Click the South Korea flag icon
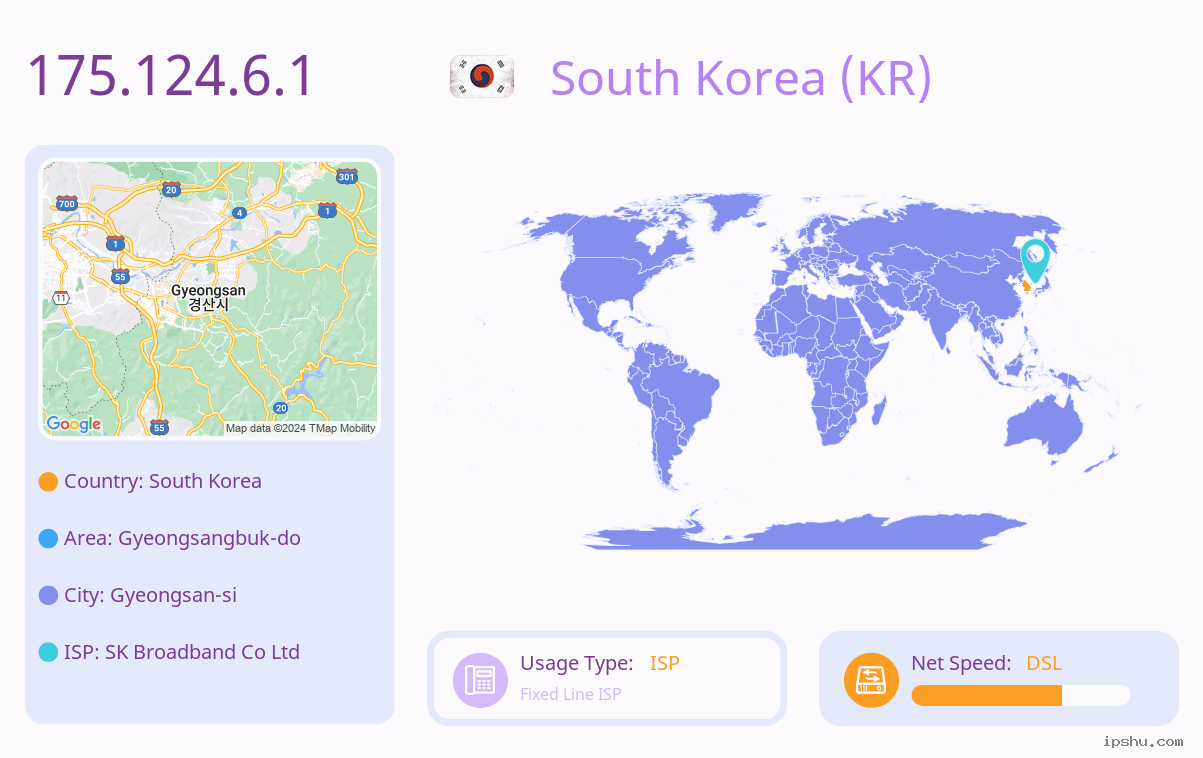 point(482,77)
